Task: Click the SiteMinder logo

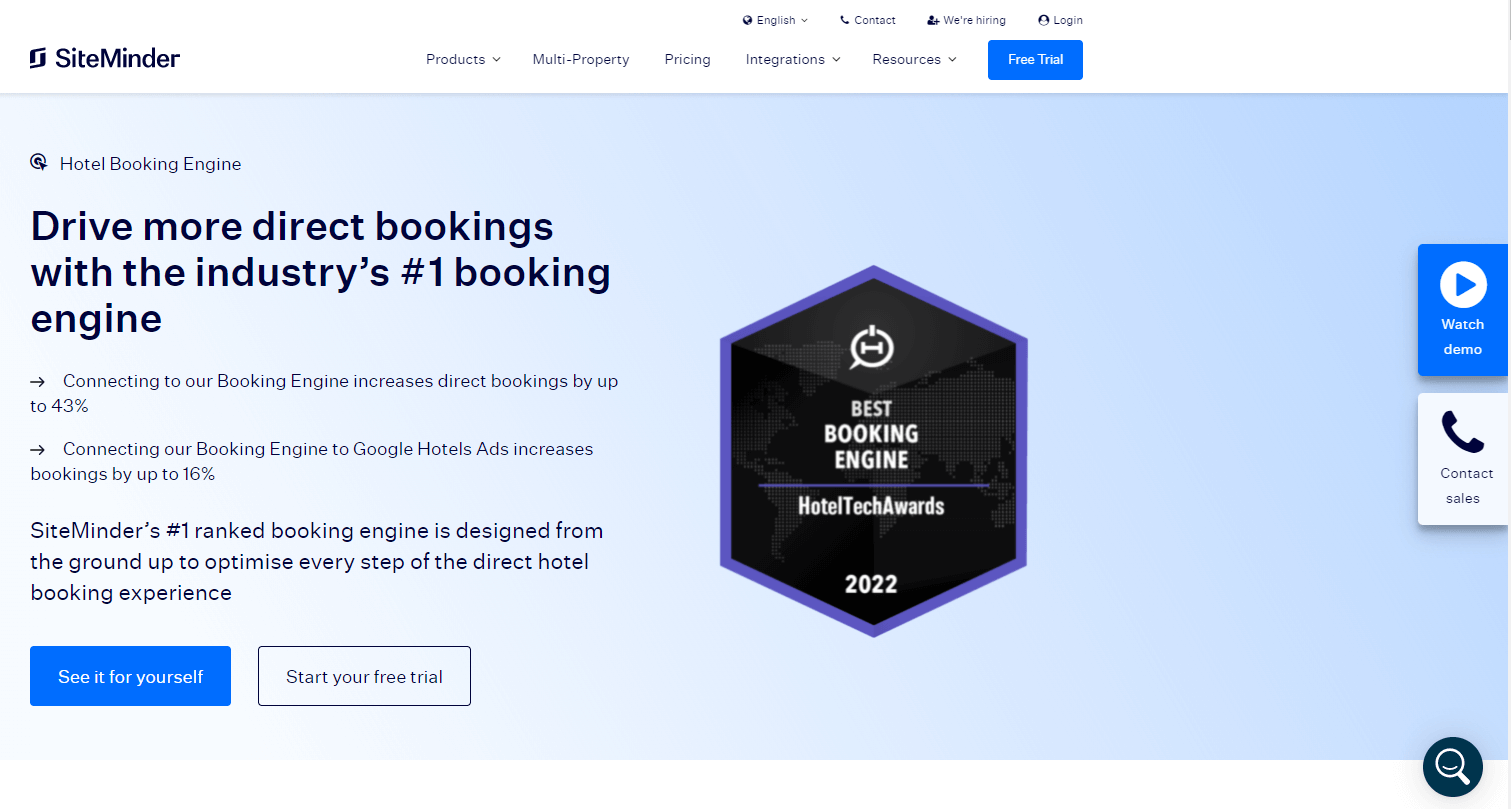Action: click(x=105, y=59)
